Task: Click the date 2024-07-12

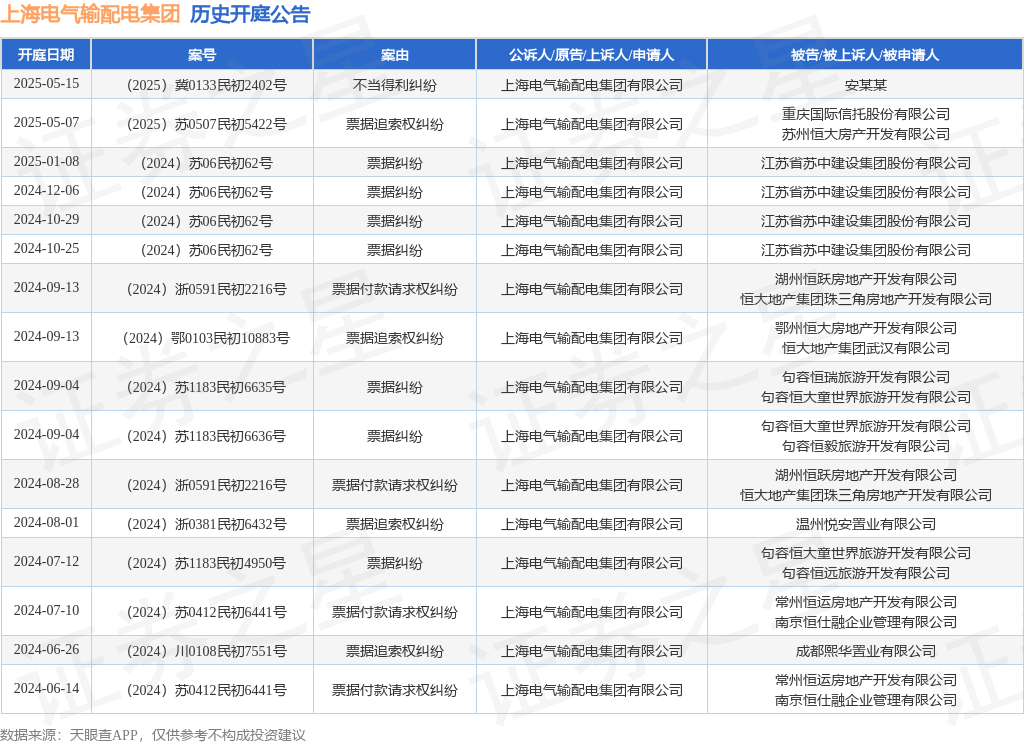Action: [x=46, y=562]
